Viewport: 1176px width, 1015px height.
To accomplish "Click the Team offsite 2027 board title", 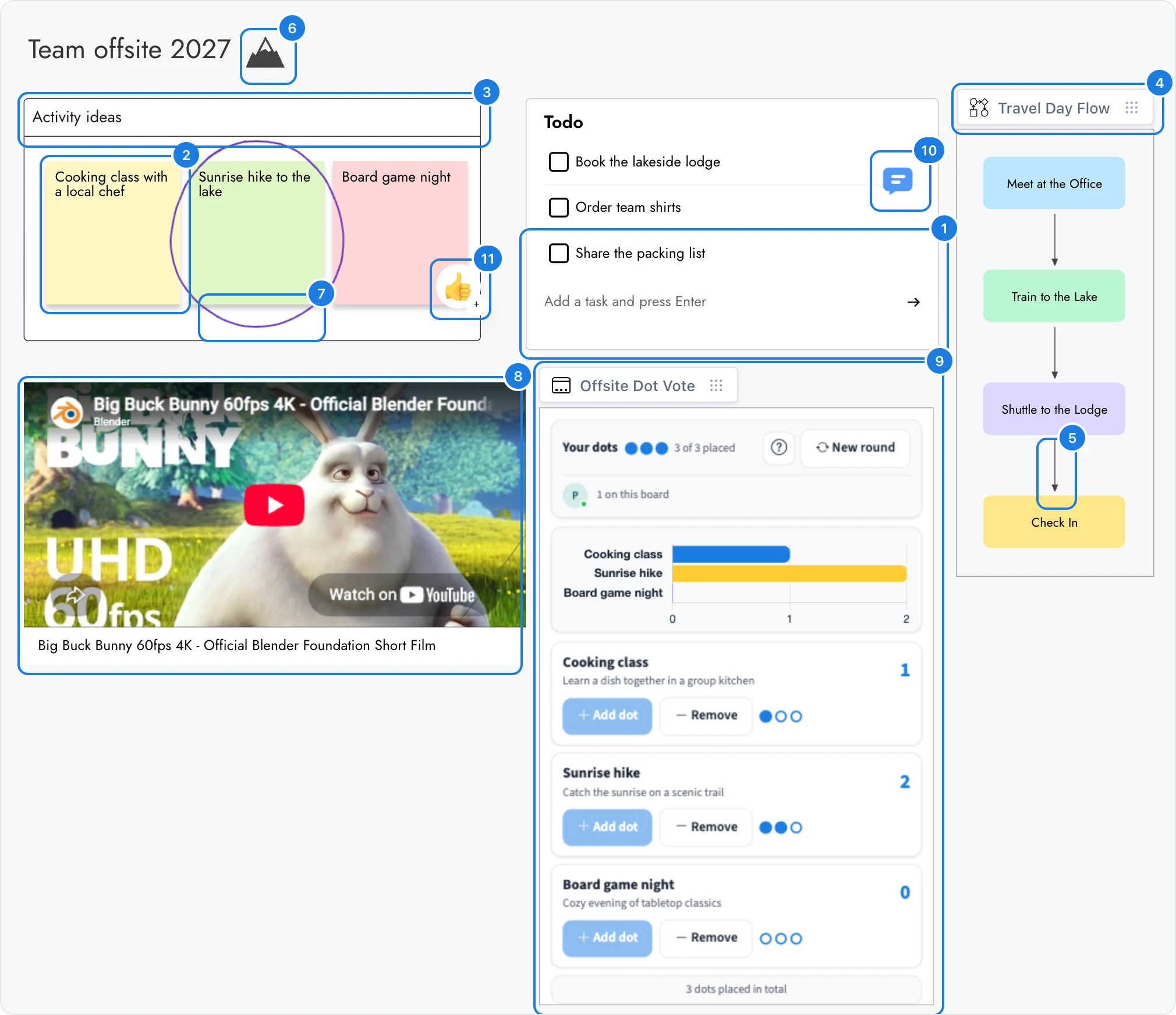I will tap(129, 49).
